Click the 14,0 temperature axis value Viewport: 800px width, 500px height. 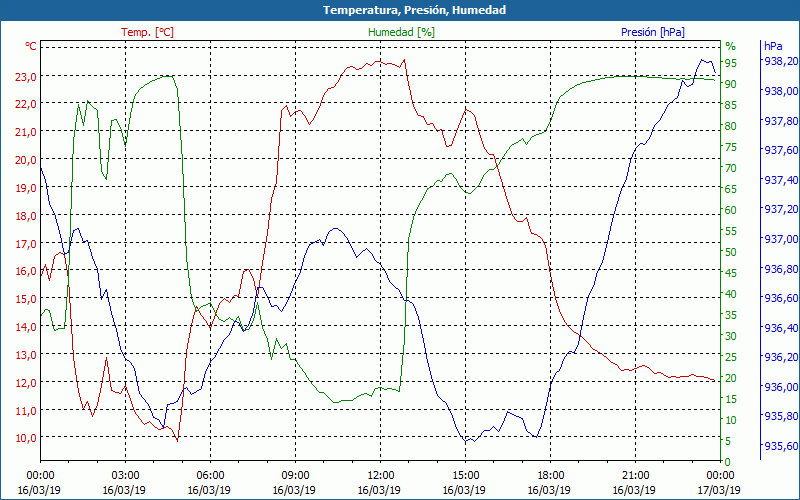[27, 327]
